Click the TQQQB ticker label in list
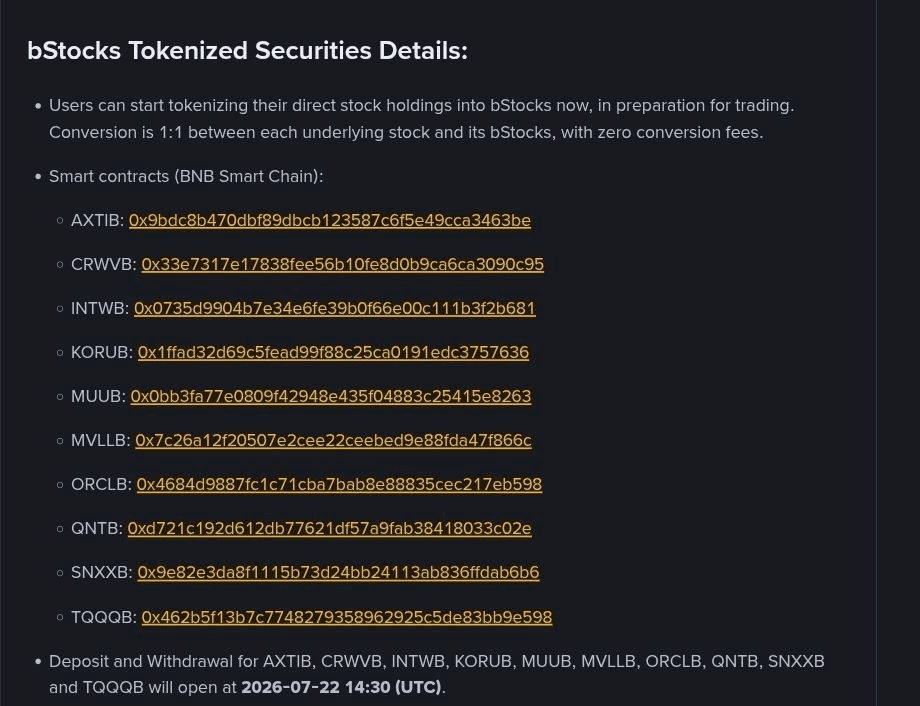The height and width of the screenshot is (706, 920). [x=103, y=617]
